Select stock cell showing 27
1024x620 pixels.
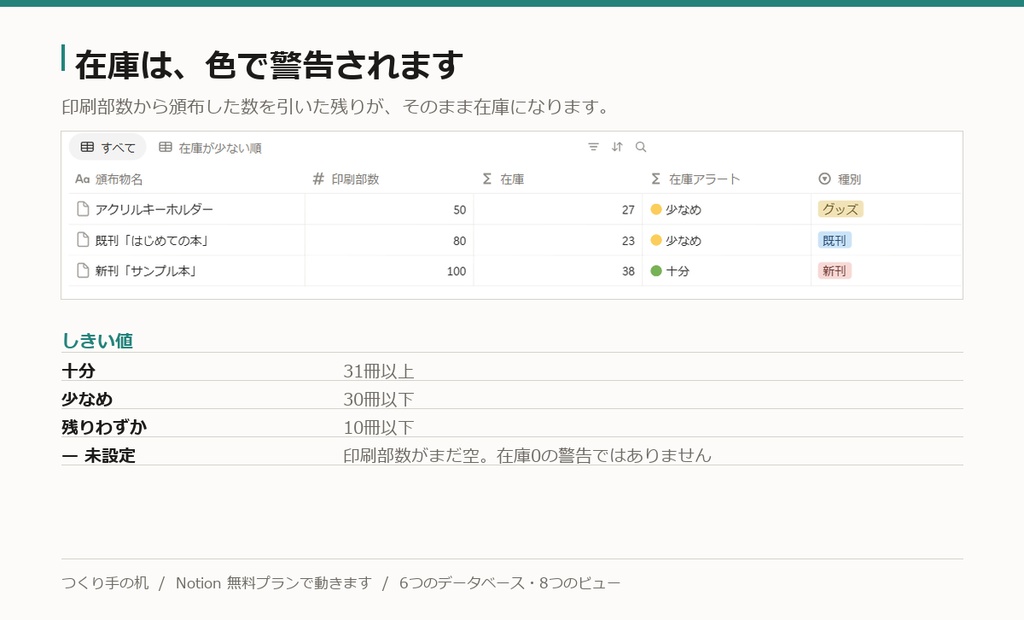click(x=558, y=210)
